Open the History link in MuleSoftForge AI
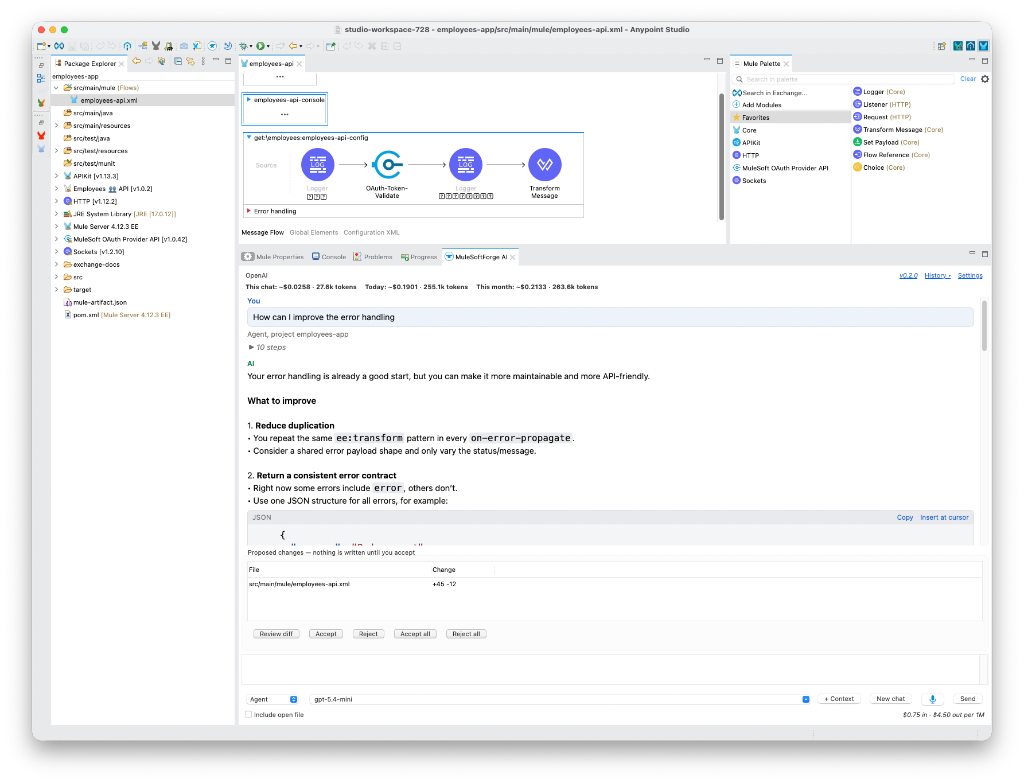 click(x=937, y=276)
